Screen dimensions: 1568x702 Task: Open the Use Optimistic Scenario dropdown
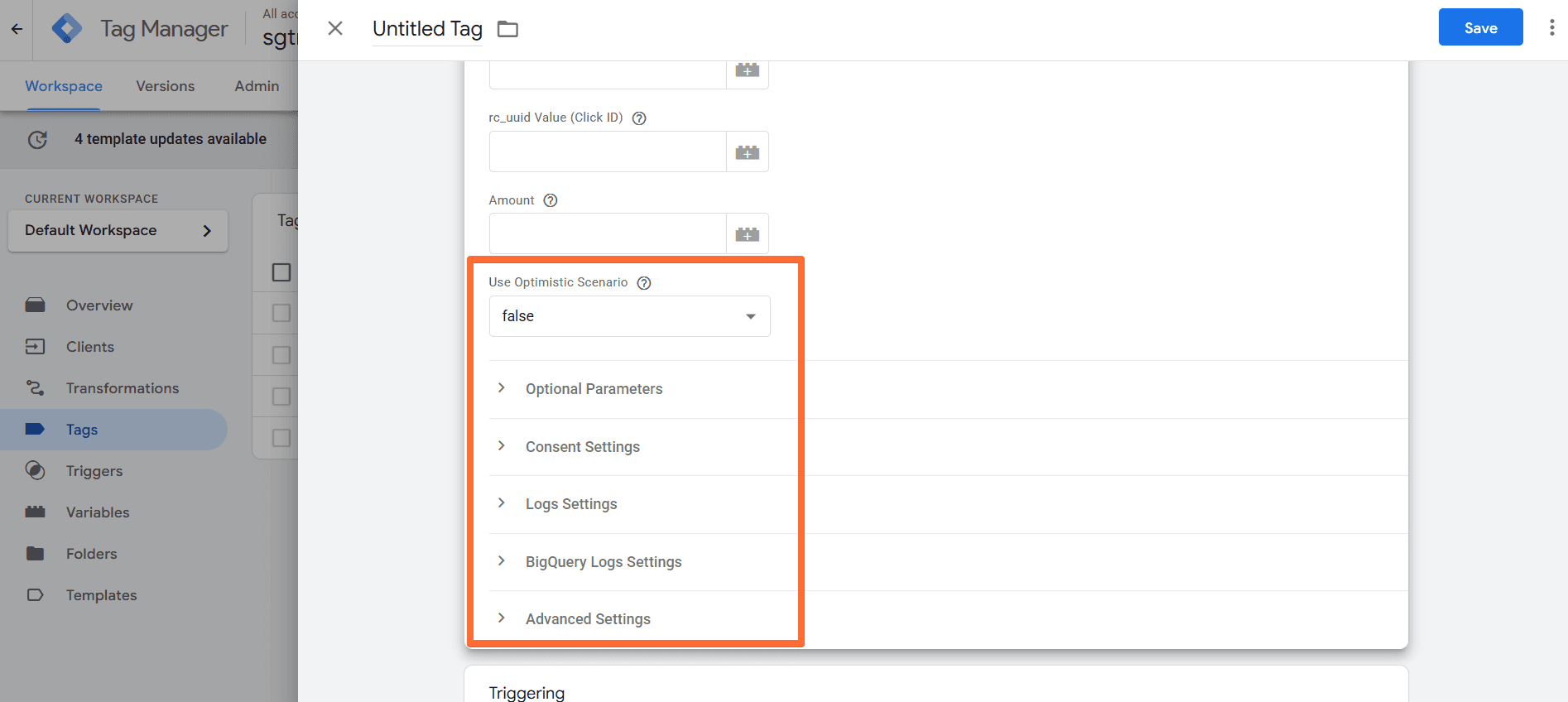click(x=629, y=316)
